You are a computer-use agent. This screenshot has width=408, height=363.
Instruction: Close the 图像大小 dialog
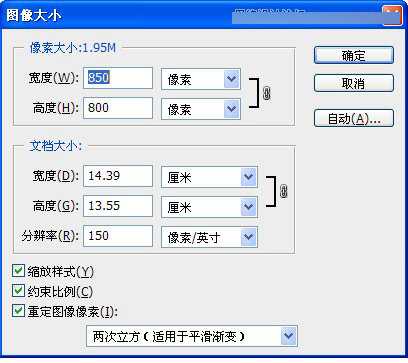point(392,15)
